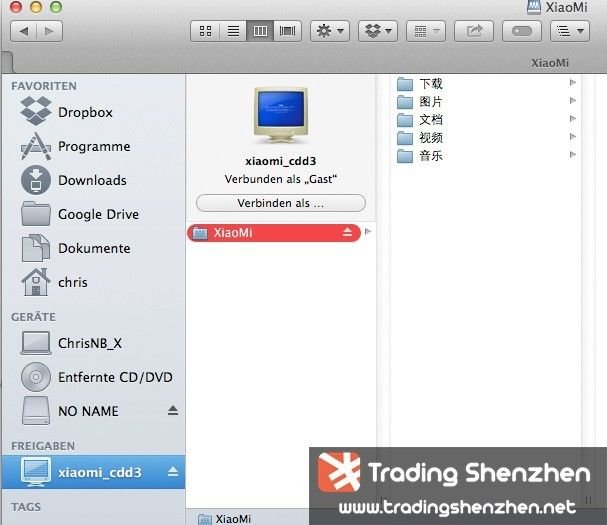This screenshot has width=607, height=525.
Task: Select the XiaoMi shared volume row
Action: pyautogui.click(x=274, y=233)
